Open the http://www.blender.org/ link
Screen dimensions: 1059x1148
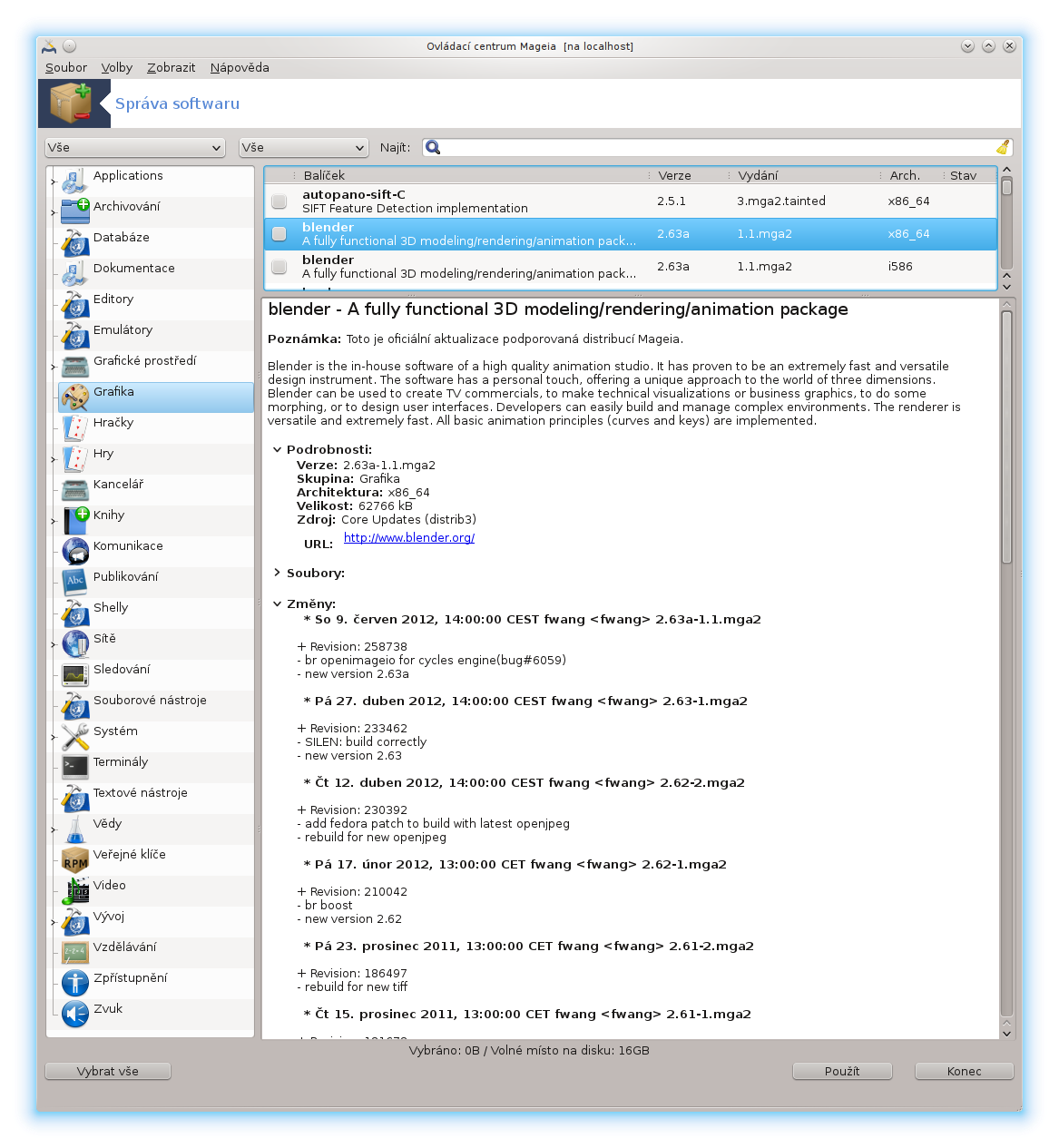click(x=409, y=537)
